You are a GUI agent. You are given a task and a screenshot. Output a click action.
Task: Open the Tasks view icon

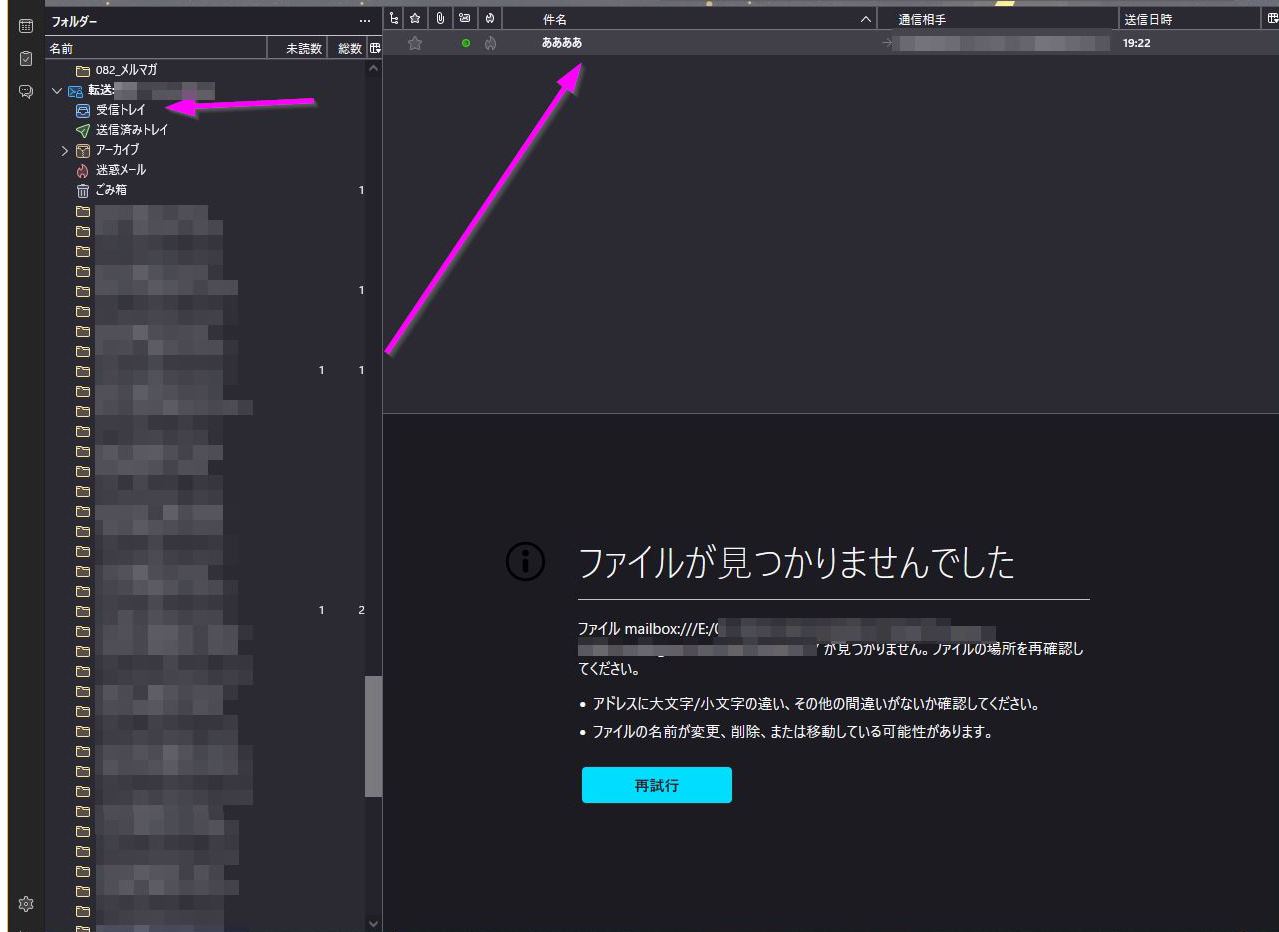(26, 59)
